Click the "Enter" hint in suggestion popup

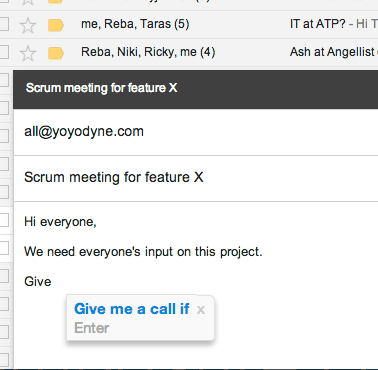point(92,328)
